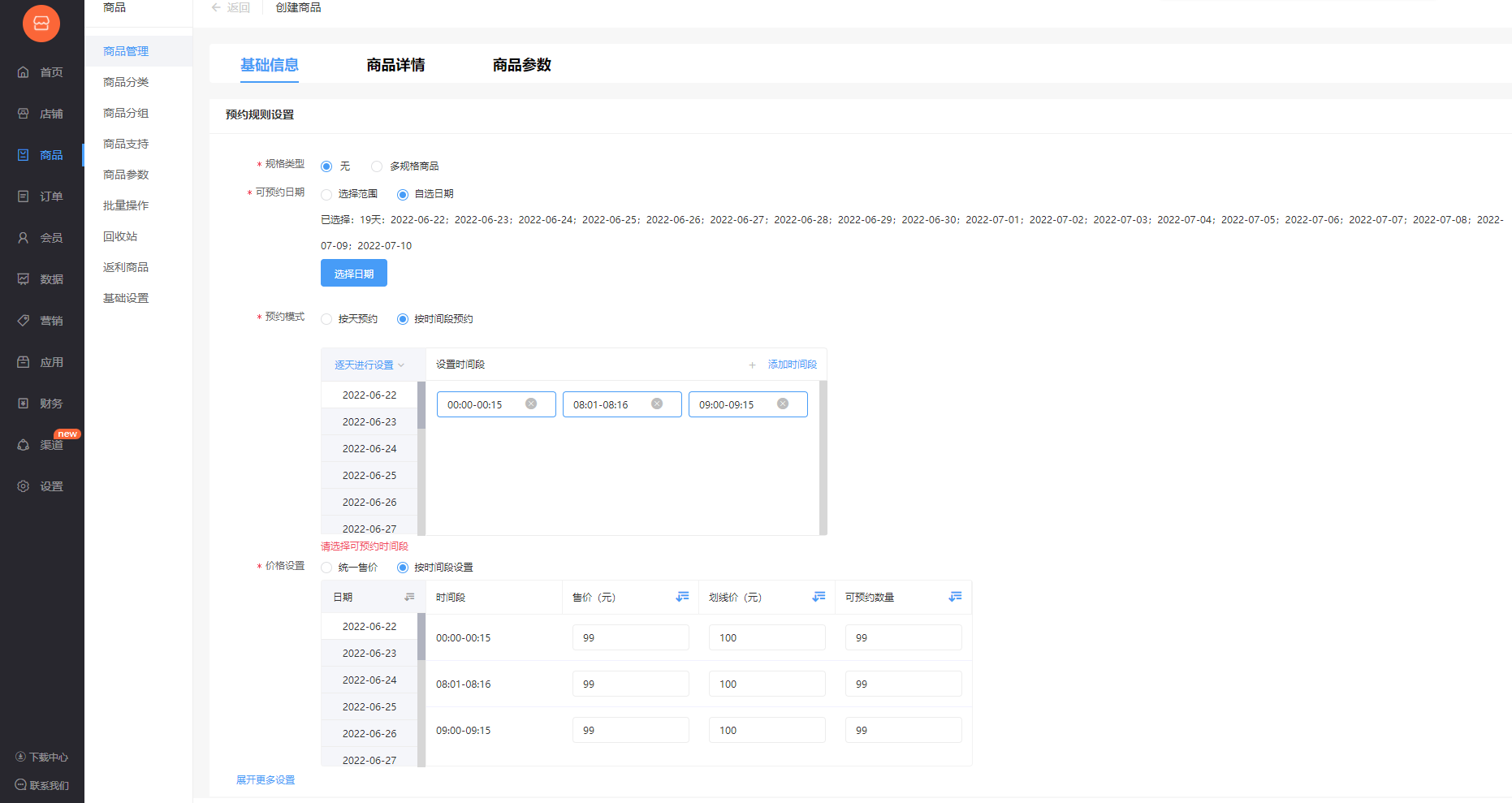
Task: Select 按时间段设置 pricing option
Action: click(403, 568)
